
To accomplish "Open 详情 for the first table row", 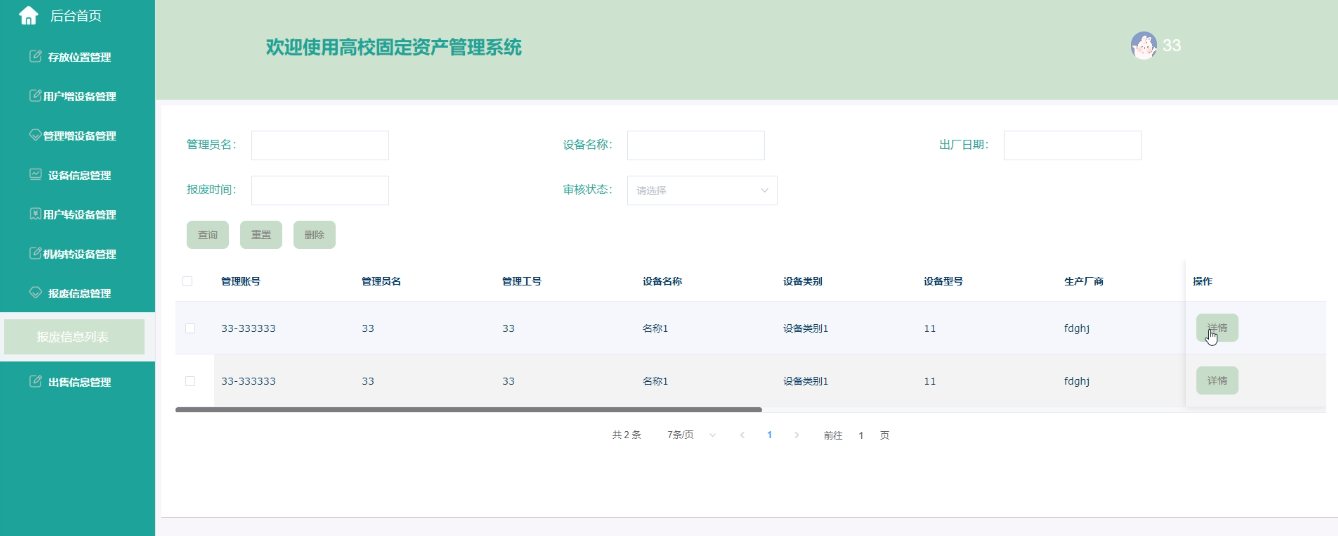I will coord(1217,328).
